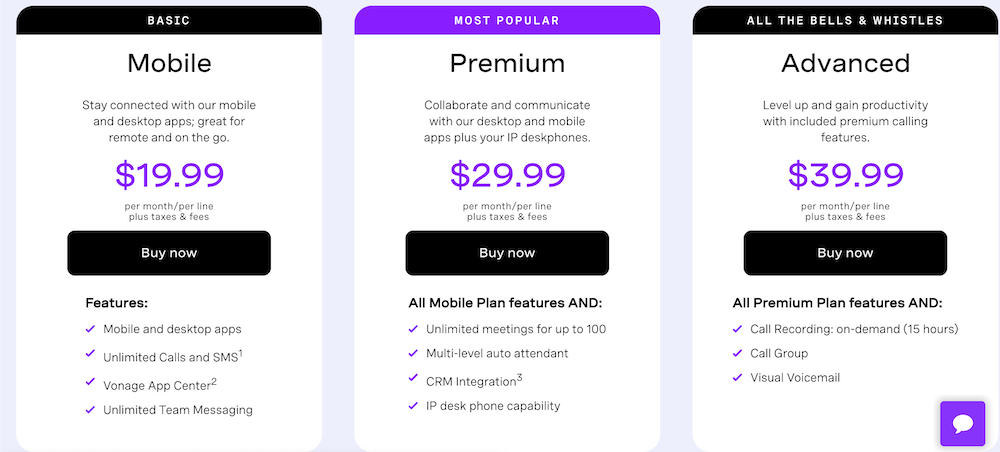The height and width of the screenshot is (452, 1000).
Task: Click checkmark beside Call Recording on-demand
Action: [738, 329]
